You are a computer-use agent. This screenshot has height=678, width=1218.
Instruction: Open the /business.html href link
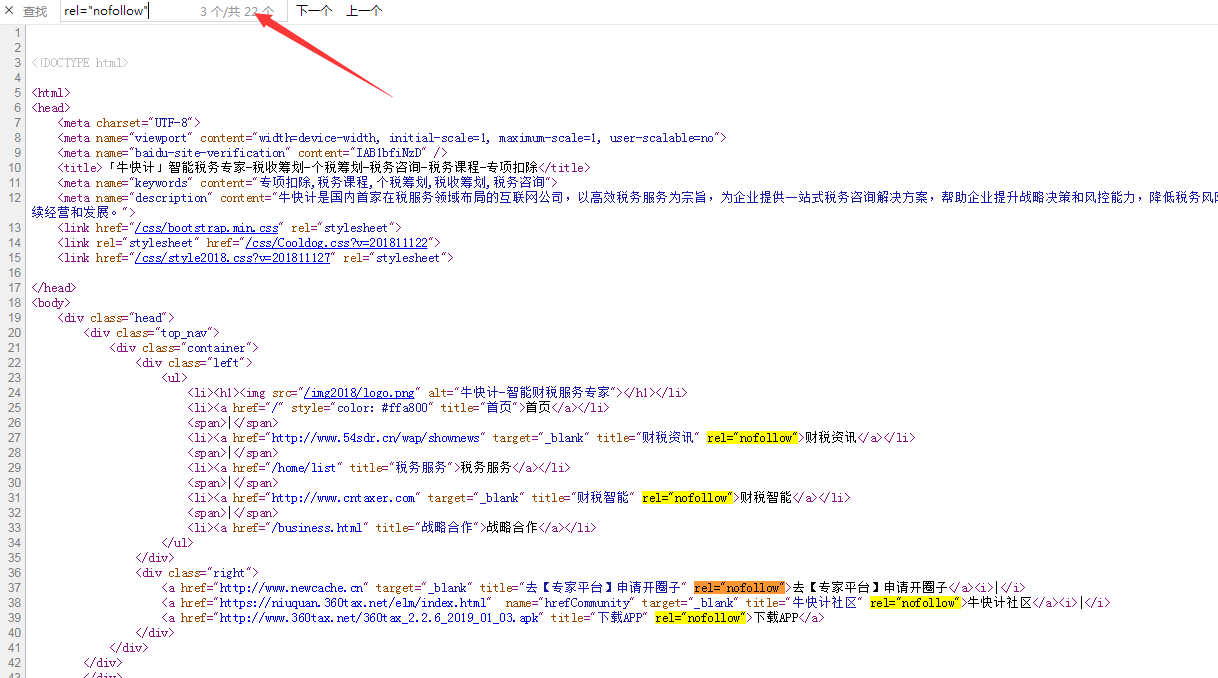pyautogui.click(x=319, y=528)
